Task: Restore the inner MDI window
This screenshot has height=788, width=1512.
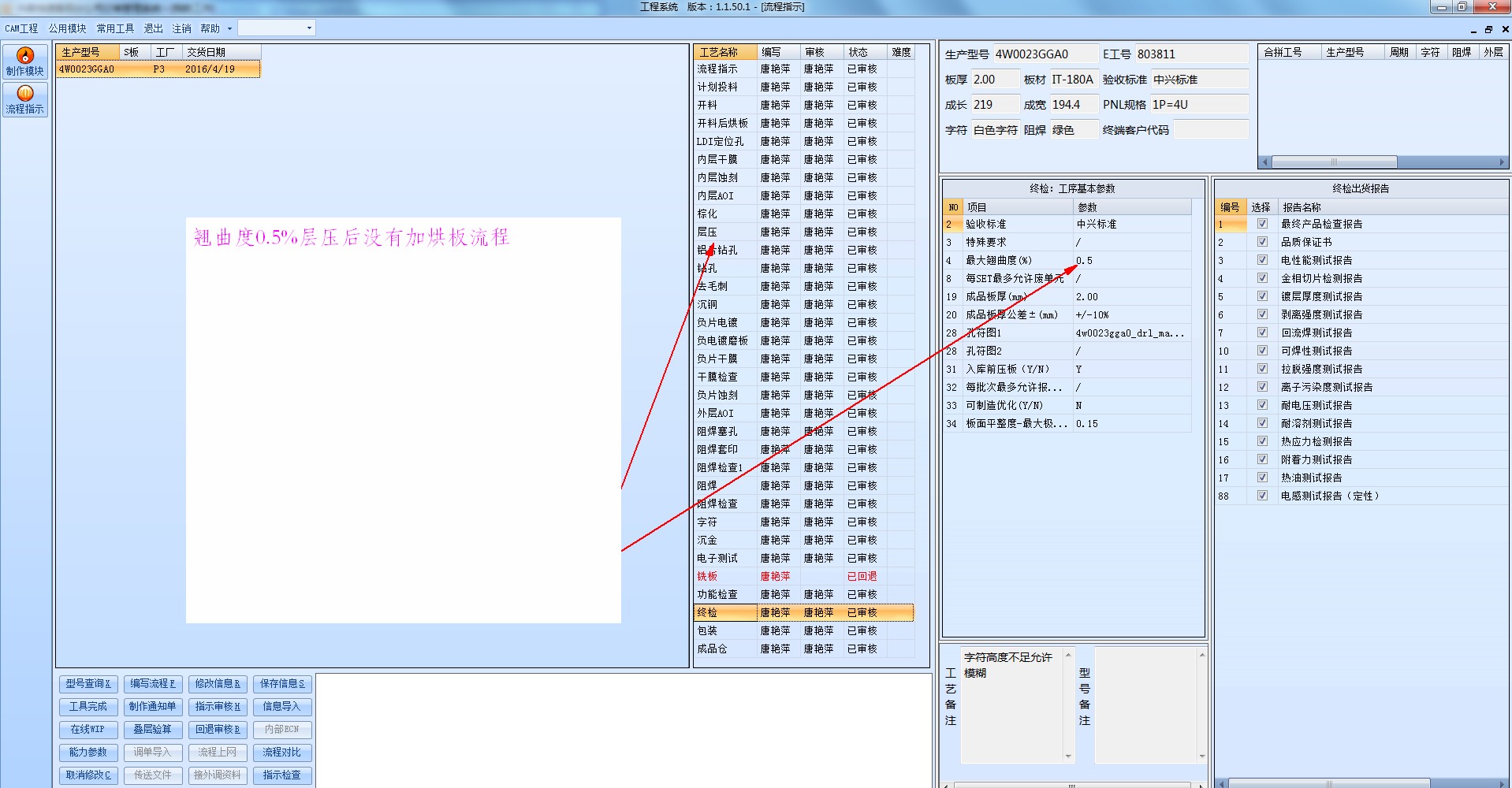Action: tap(1488, 29)
